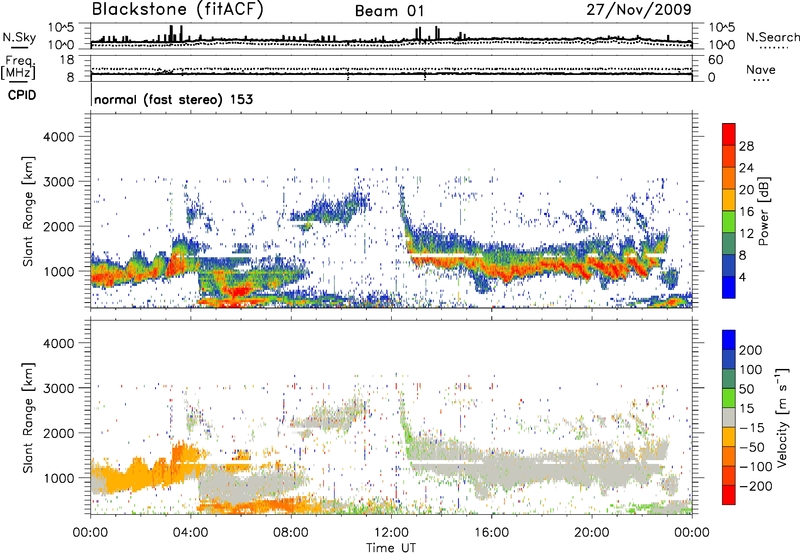The image size is (800, 554).
Task: Click the power colorbar value '4'
Action: tap(742, 277)
